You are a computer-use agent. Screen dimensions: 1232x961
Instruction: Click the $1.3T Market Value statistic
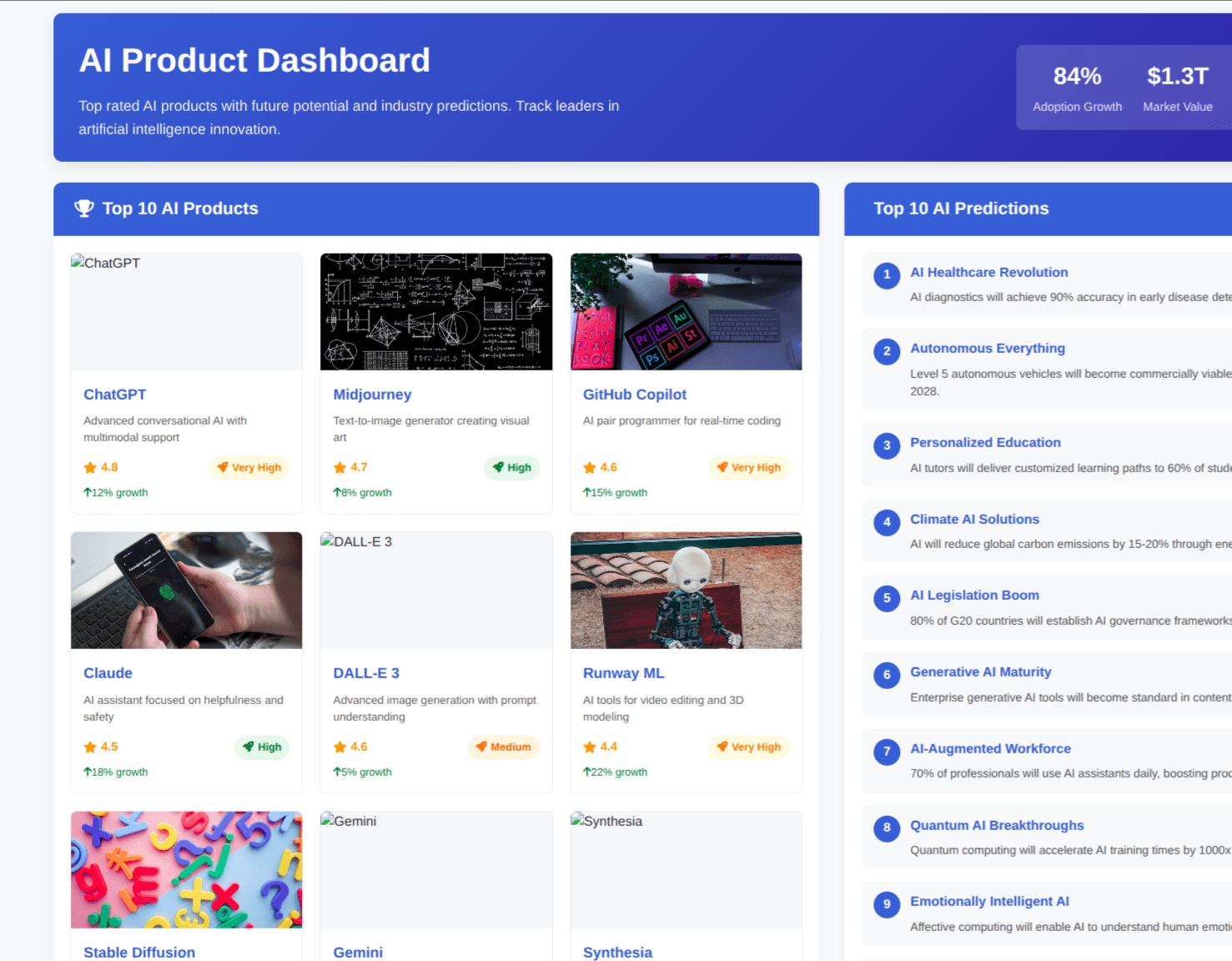1178,88
